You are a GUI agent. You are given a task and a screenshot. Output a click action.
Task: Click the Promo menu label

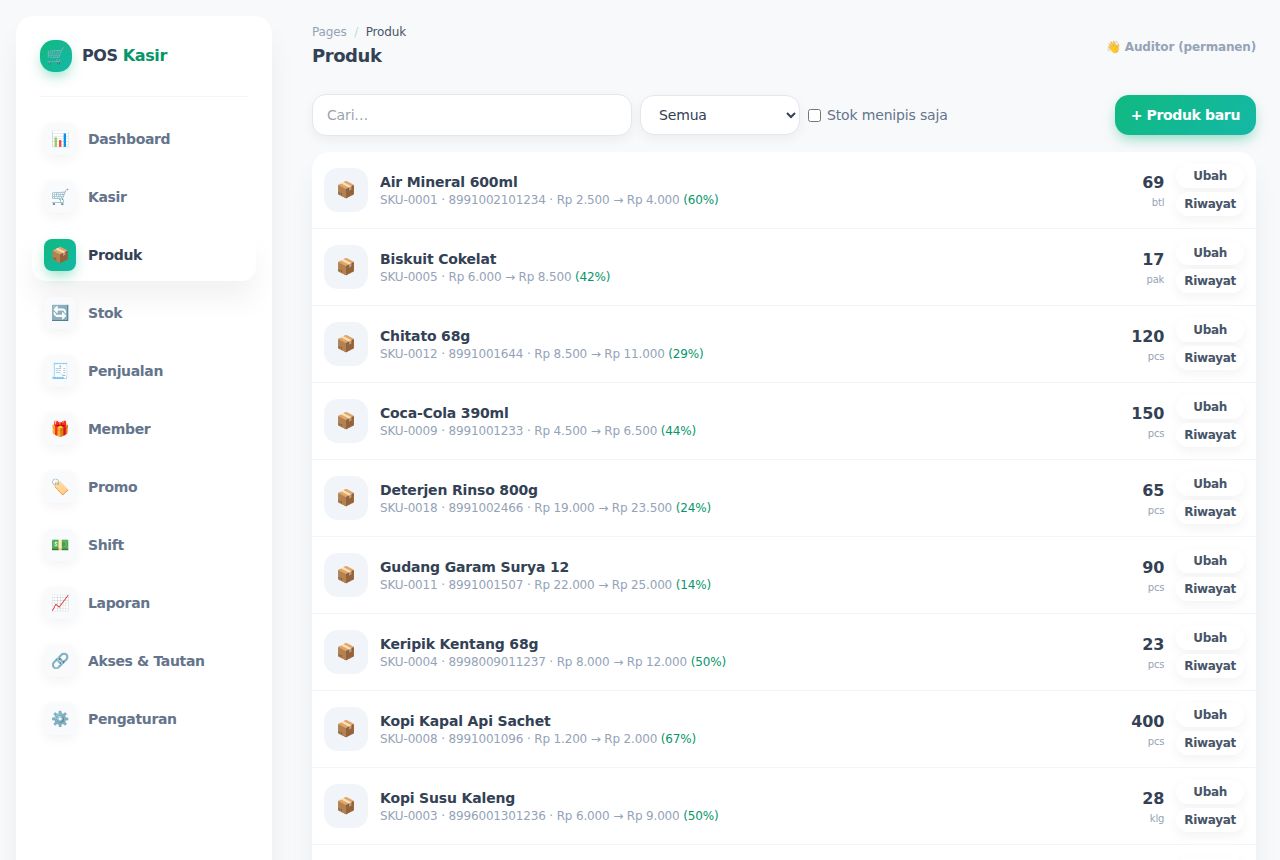coord(113,487)
